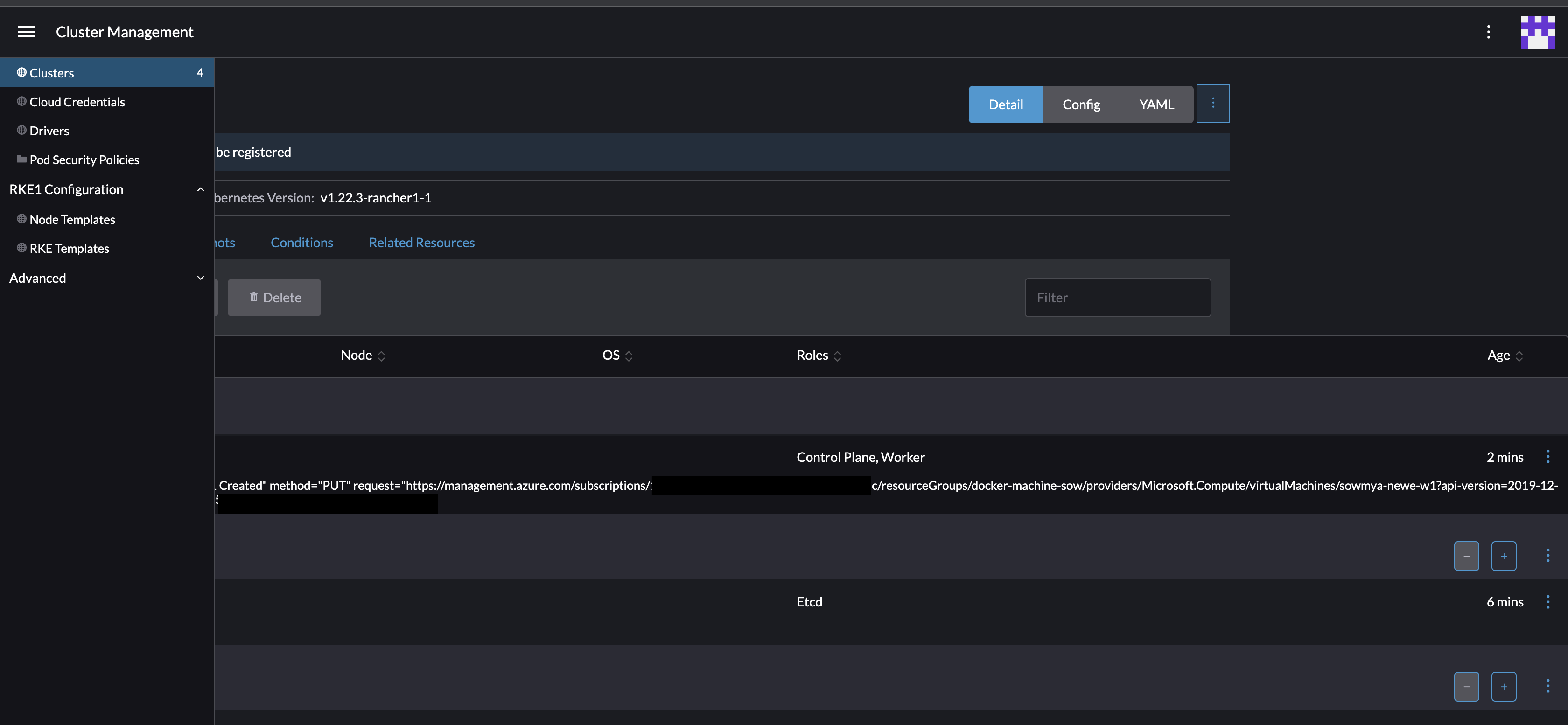Screen dimensions: 1568x725
Task: Click the Delete button
Action: tap(274, 298)
